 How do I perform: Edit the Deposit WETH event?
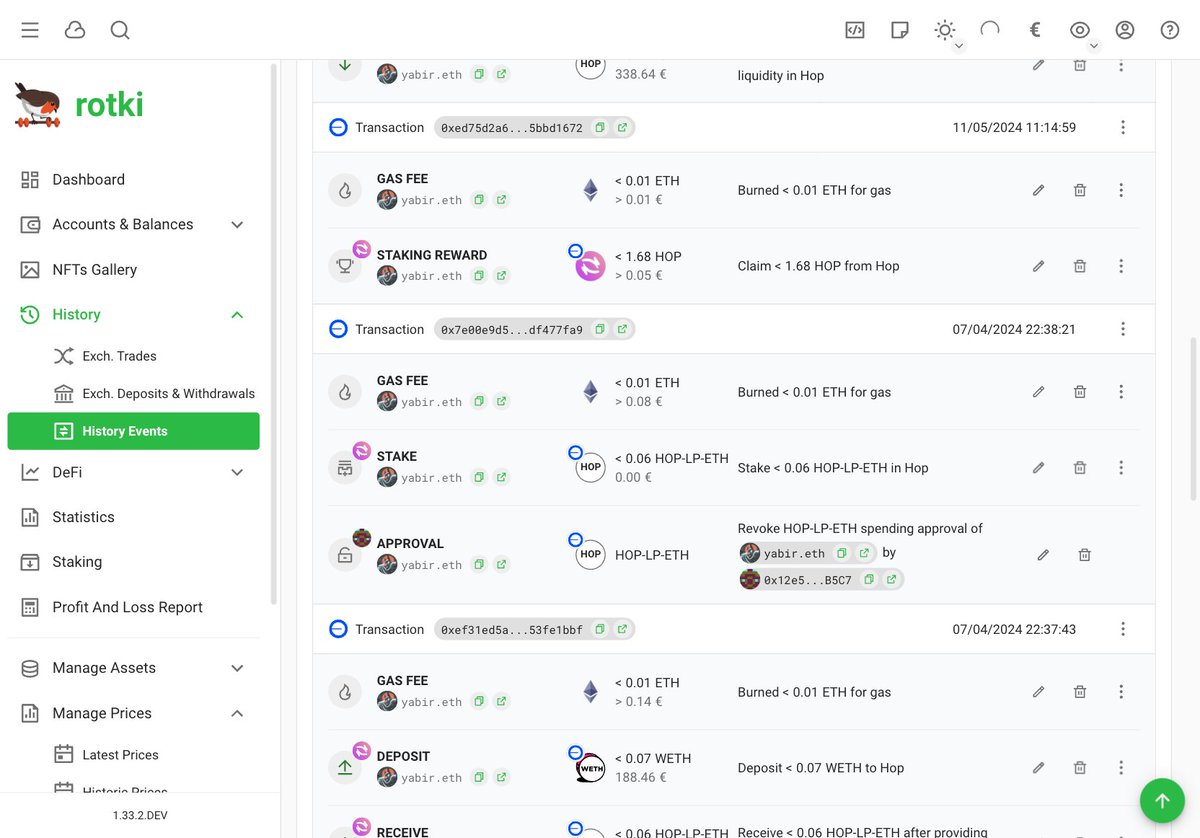[x=1038, y=768]
